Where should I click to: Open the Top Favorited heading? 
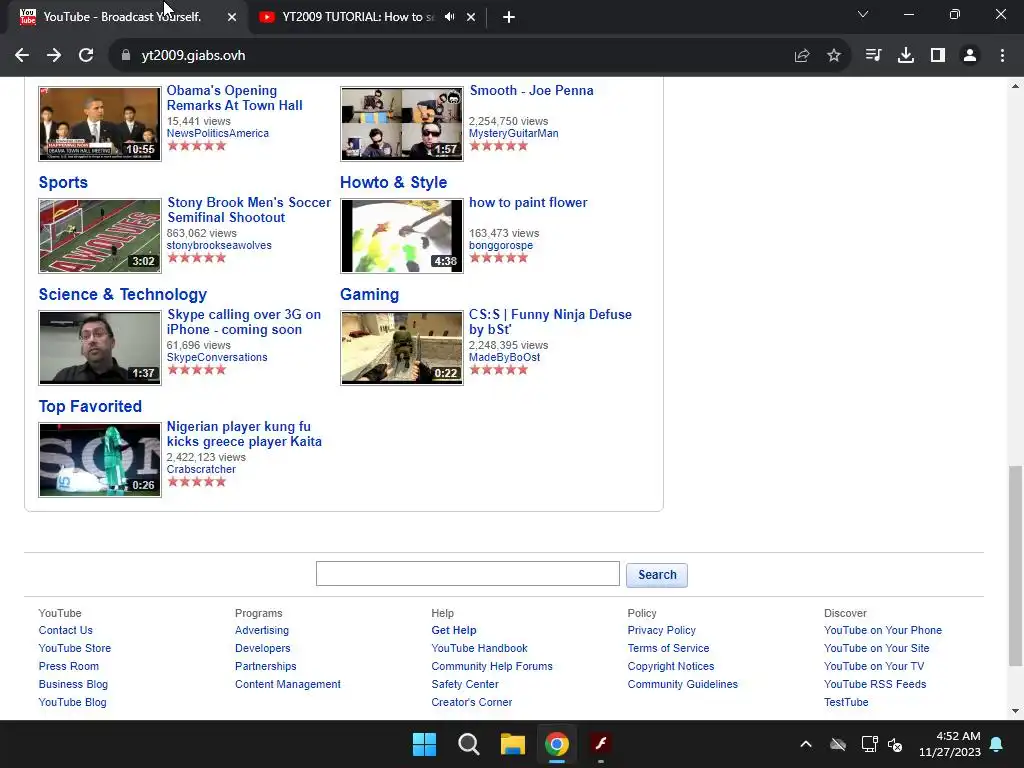(x=90, y=406)
